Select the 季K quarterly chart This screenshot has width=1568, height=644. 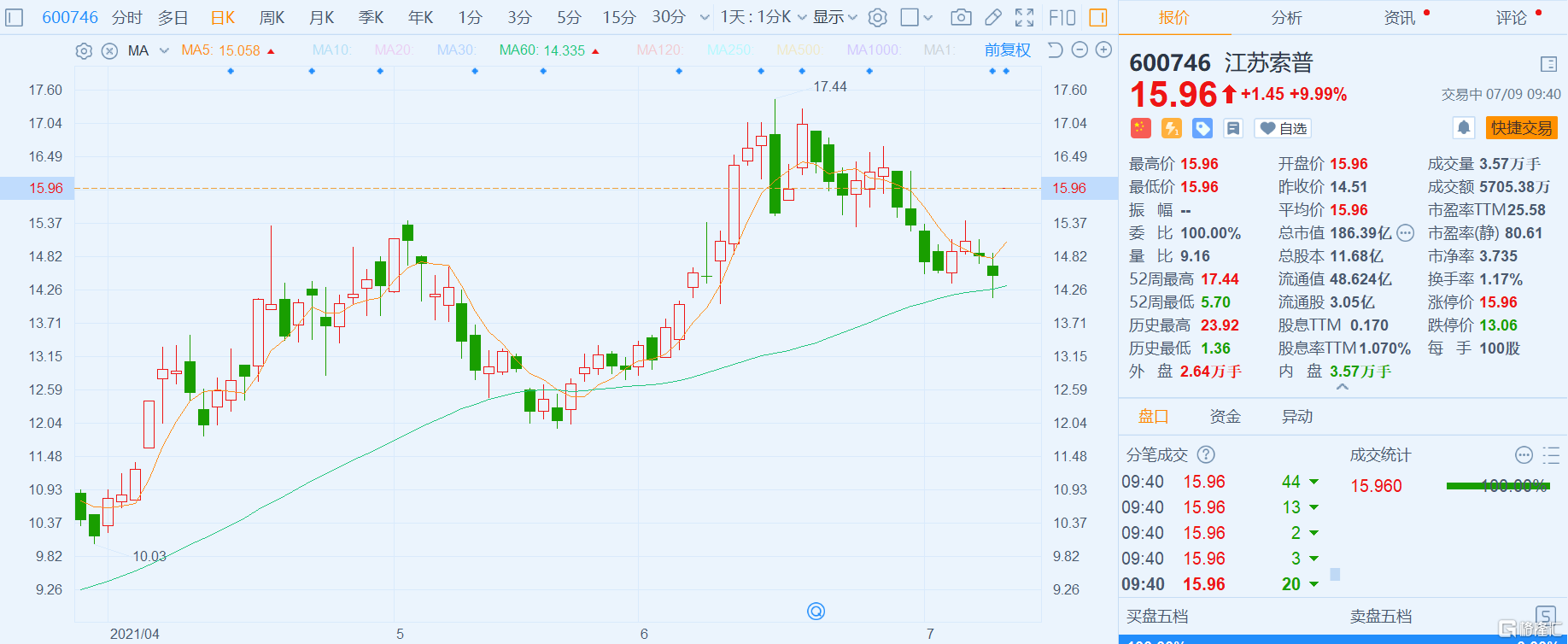(372, 17)
